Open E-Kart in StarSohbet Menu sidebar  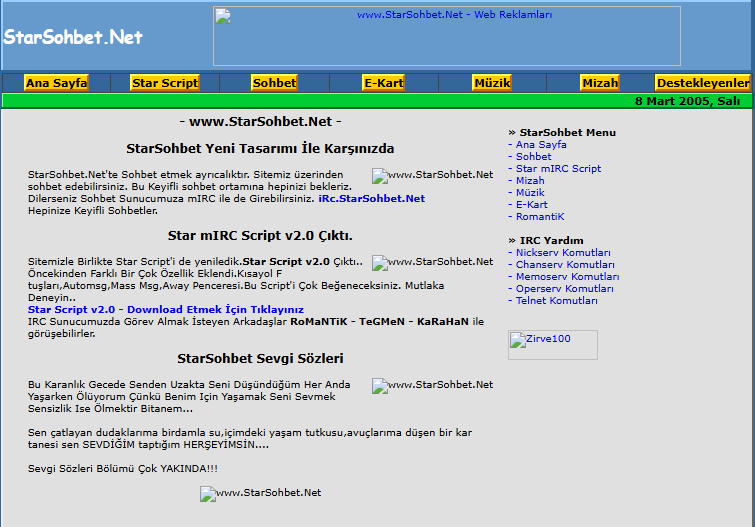(x=532, y=205)
